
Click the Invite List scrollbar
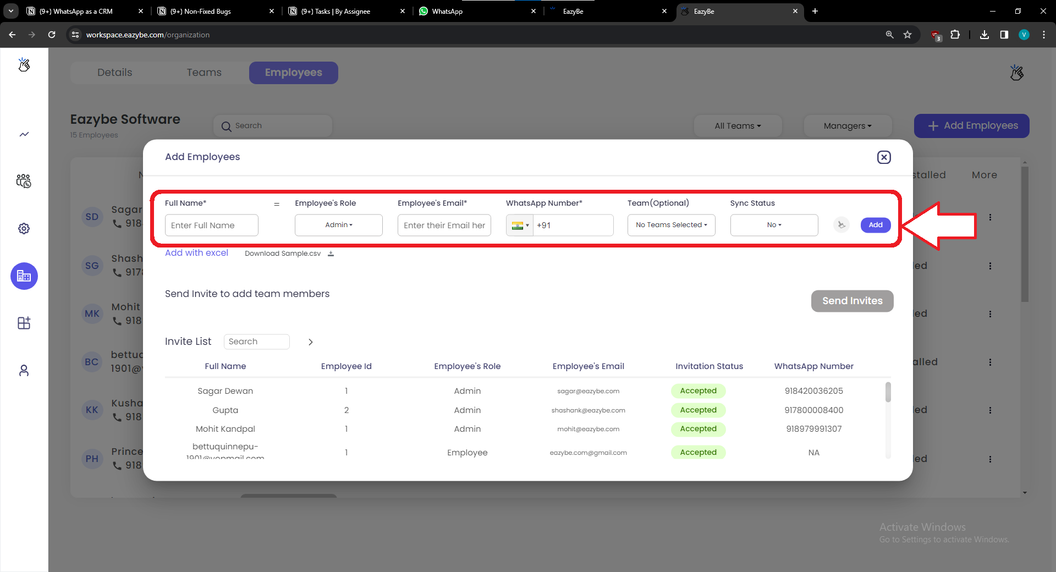coord(888,392)
